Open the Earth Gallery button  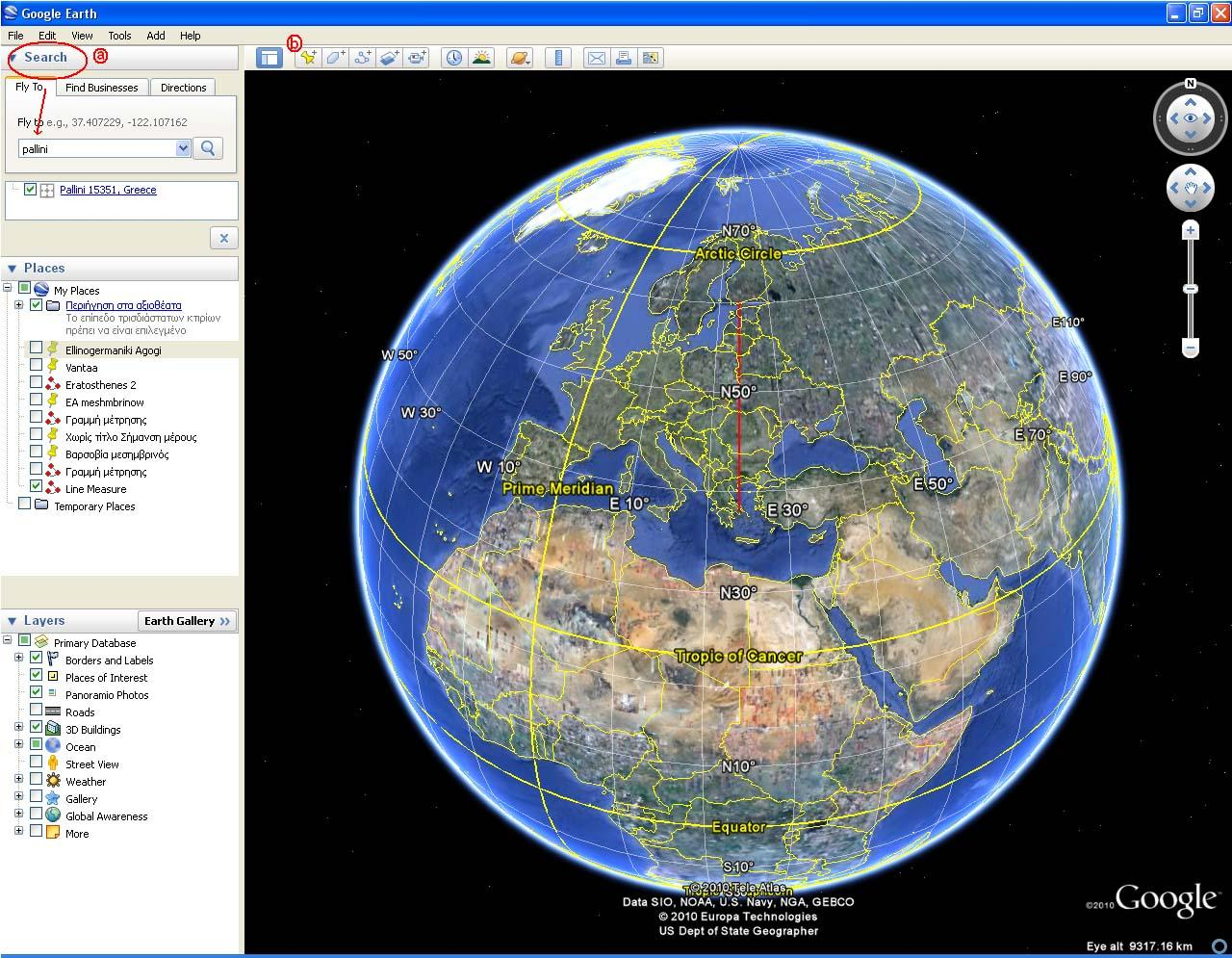point(188,621)
